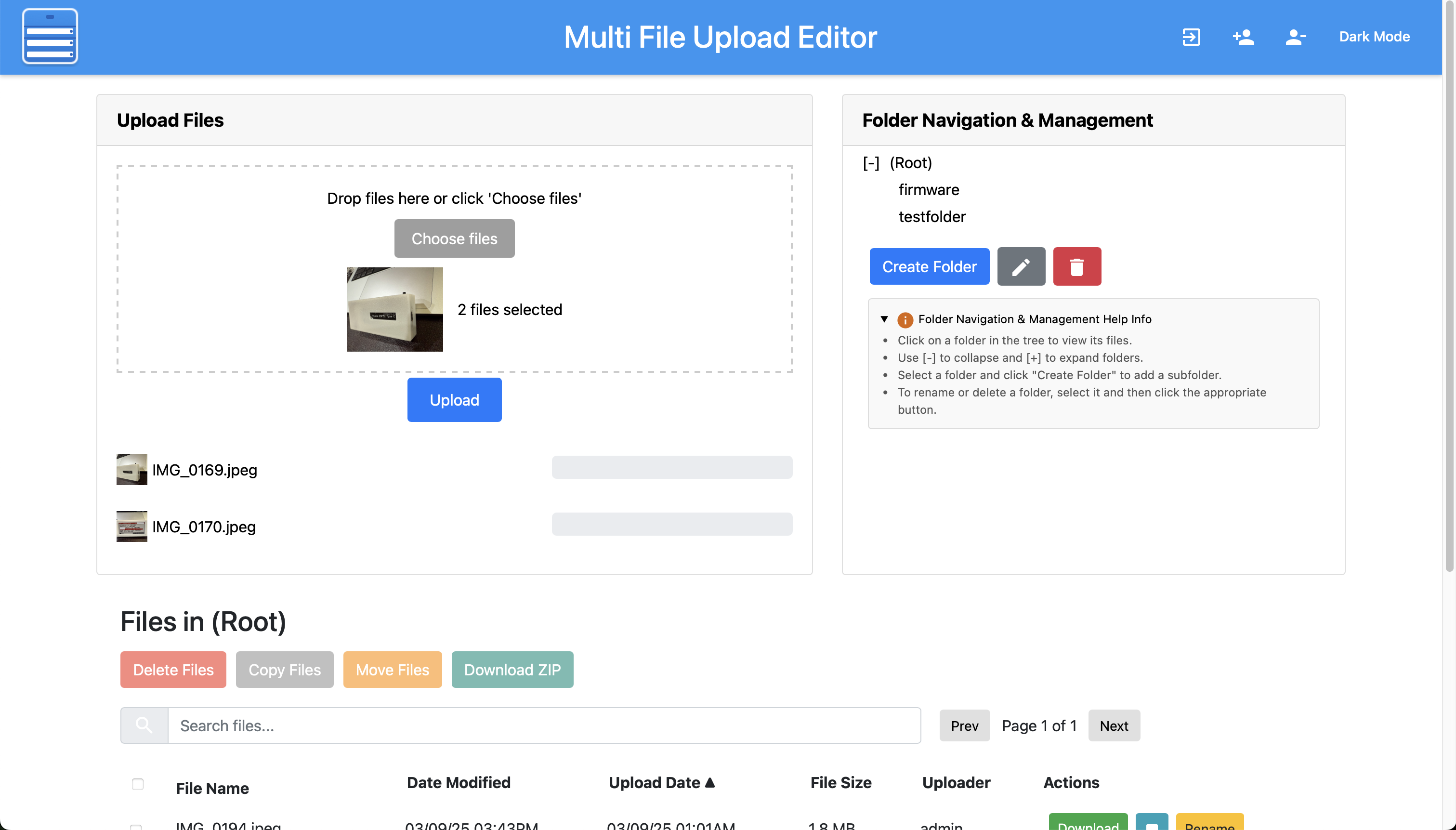Click the pencil rename folder icon
The image size is (1456, 830).
[x=1021, y=266]
